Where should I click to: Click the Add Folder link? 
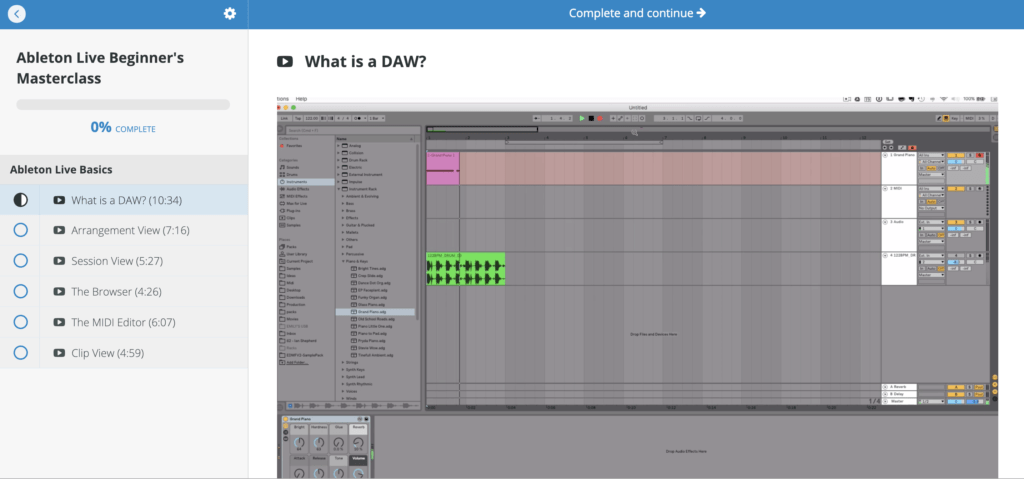297,362
